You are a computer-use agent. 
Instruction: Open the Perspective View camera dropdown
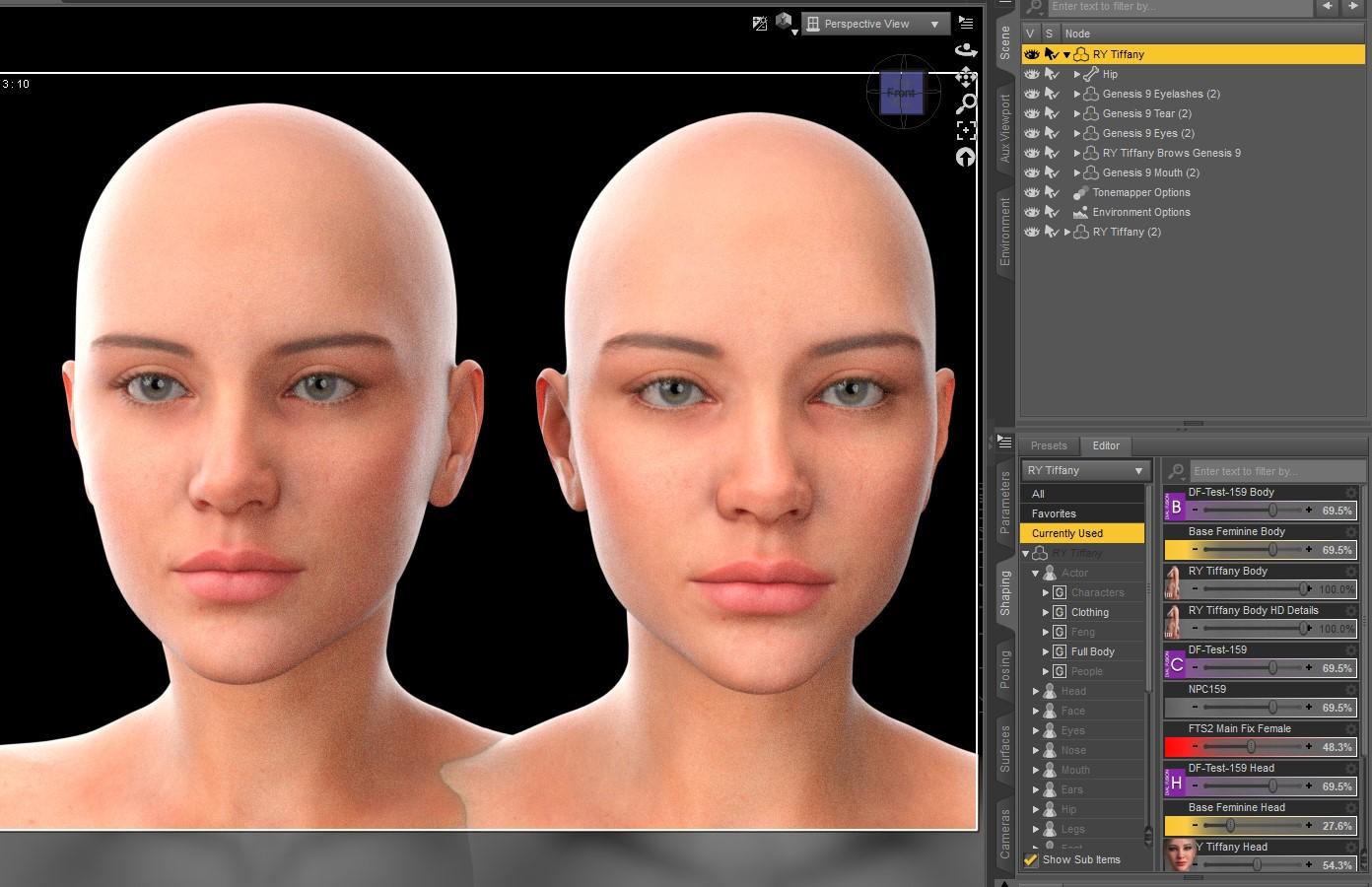(x=875, y=24)
